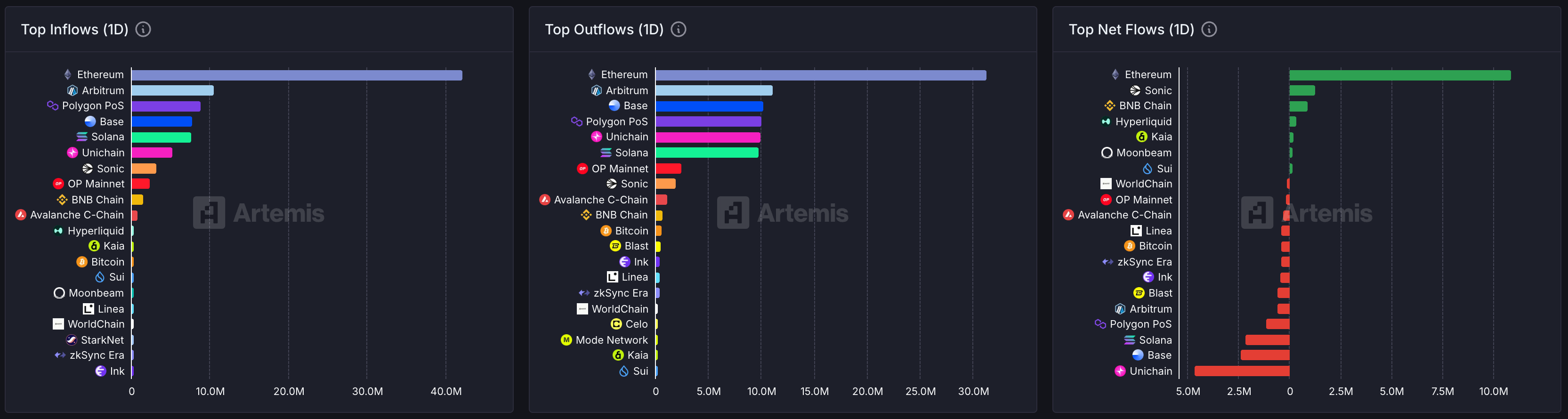The image size is (1568, 419).
Task: Click the Ethereum logo in Top Inflows chart
Action: click(x=67, y=74)
